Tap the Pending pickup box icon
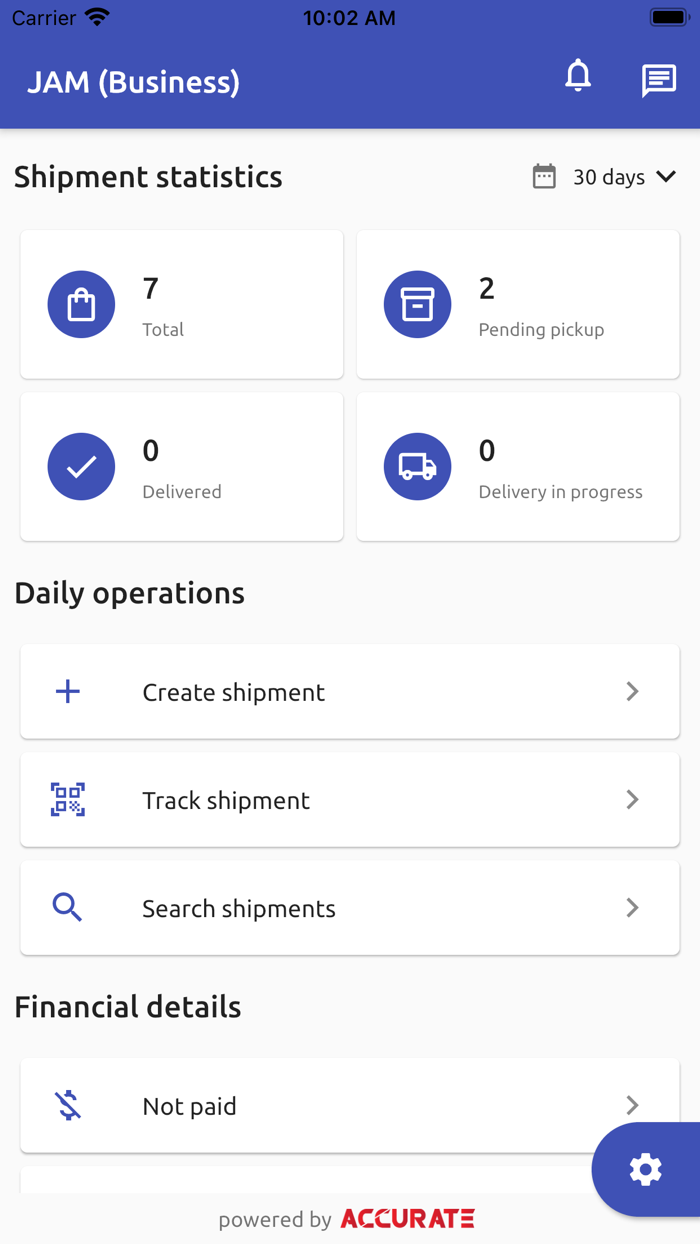The height and width of the screenshot is (1244, 700). point(417,305)
